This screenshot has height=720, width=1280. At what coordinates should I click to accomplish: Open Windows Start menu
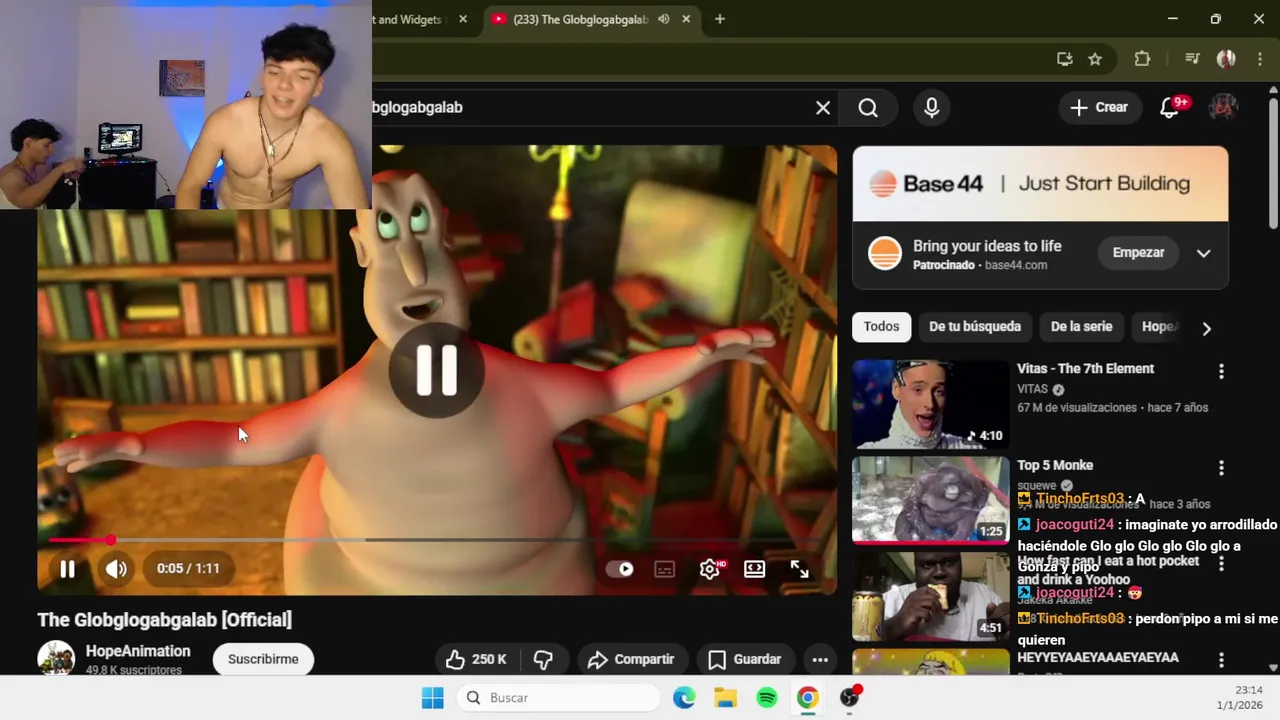[x=433, y=698]
